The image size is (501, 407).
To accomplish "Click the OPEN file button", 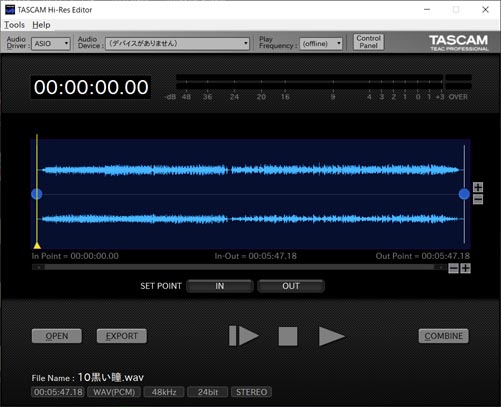I will click(x=57, y=336).
